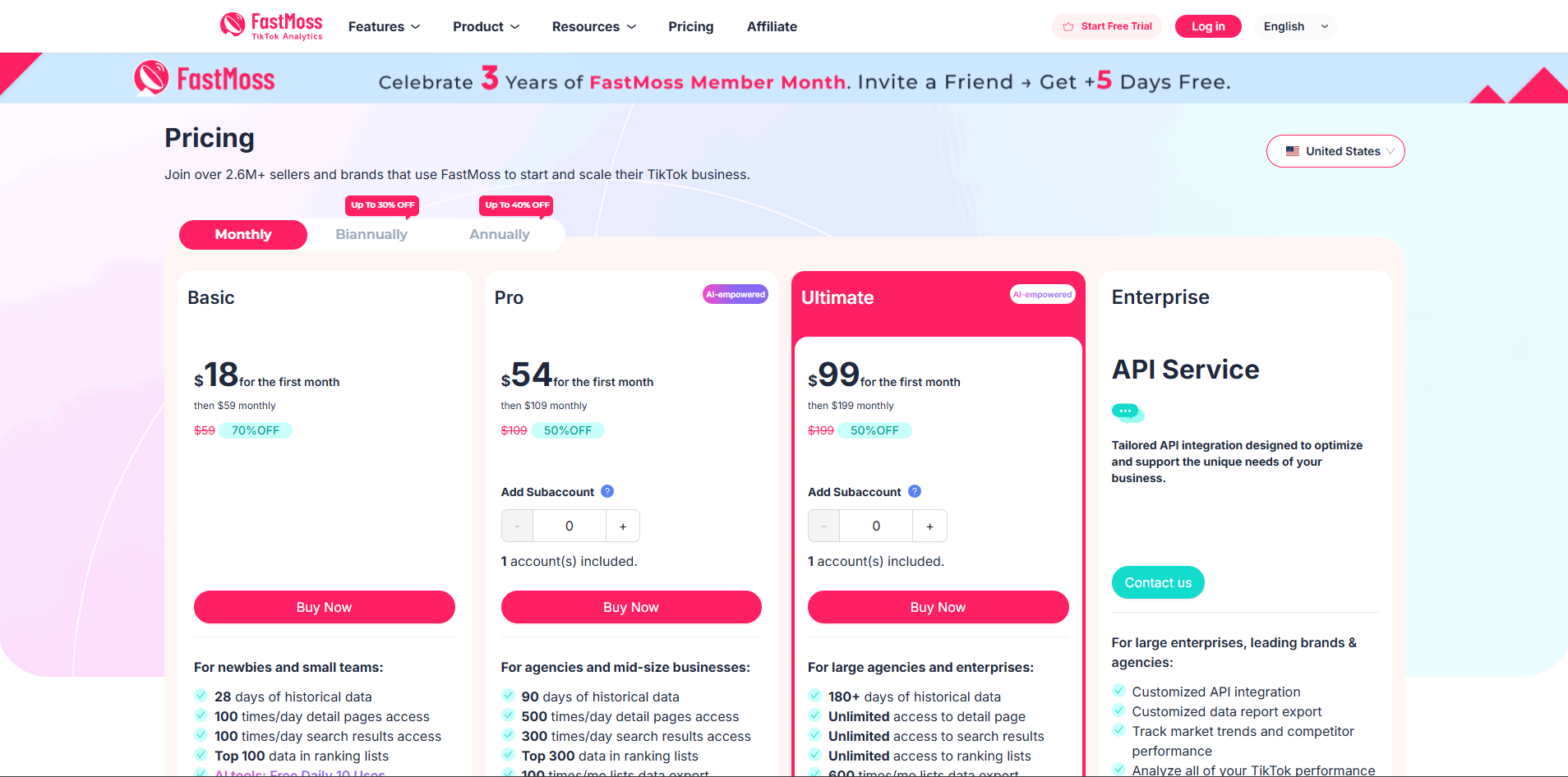The image size is (1568, 777).
Task: Switch to the Annually billing tab
Action: point(500,235)
